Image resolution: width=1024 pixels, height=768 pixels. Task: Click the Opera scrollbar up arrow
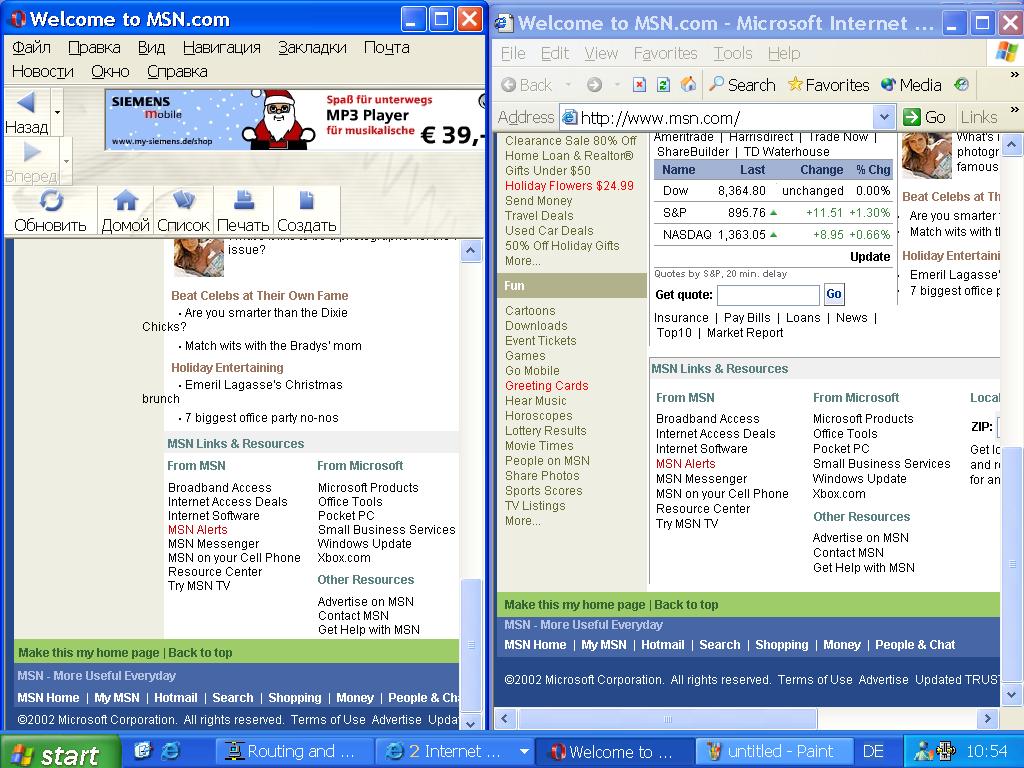(x=471, y=251)
